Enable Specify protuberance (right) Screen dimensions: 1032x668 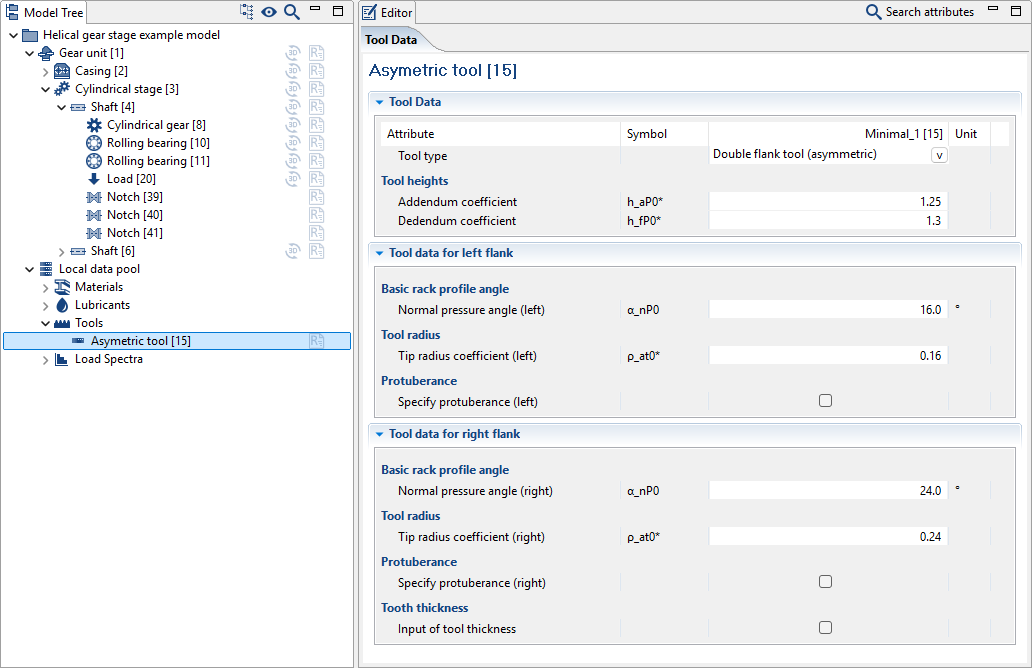[825, 581]
